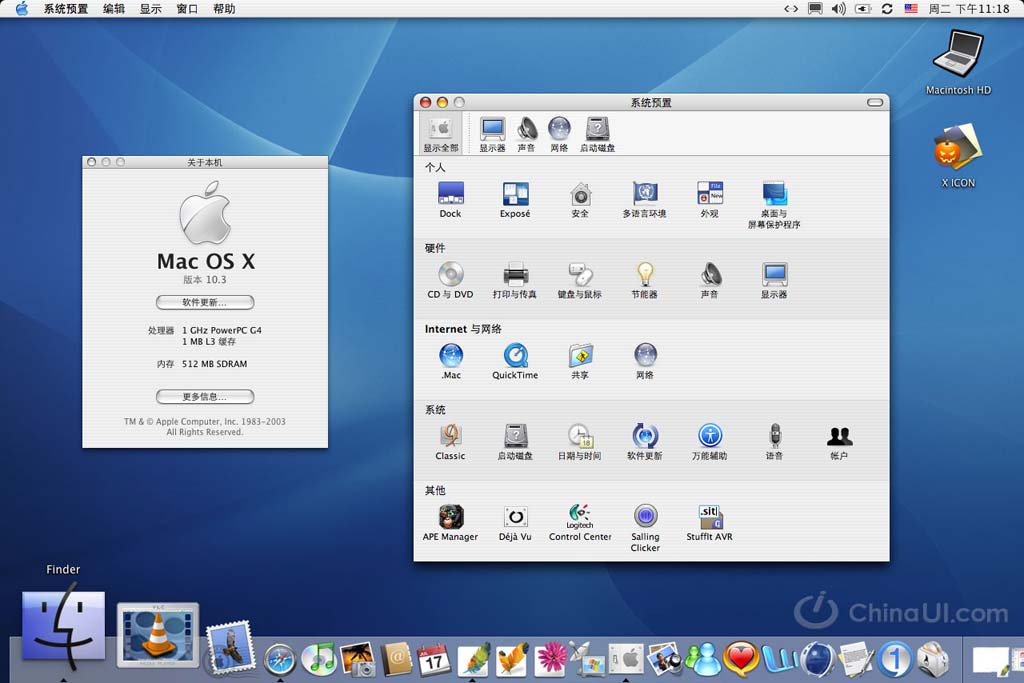Open the 节能器 (Energy Saver) pane
Screen dimensions: 1024x683
645,281
